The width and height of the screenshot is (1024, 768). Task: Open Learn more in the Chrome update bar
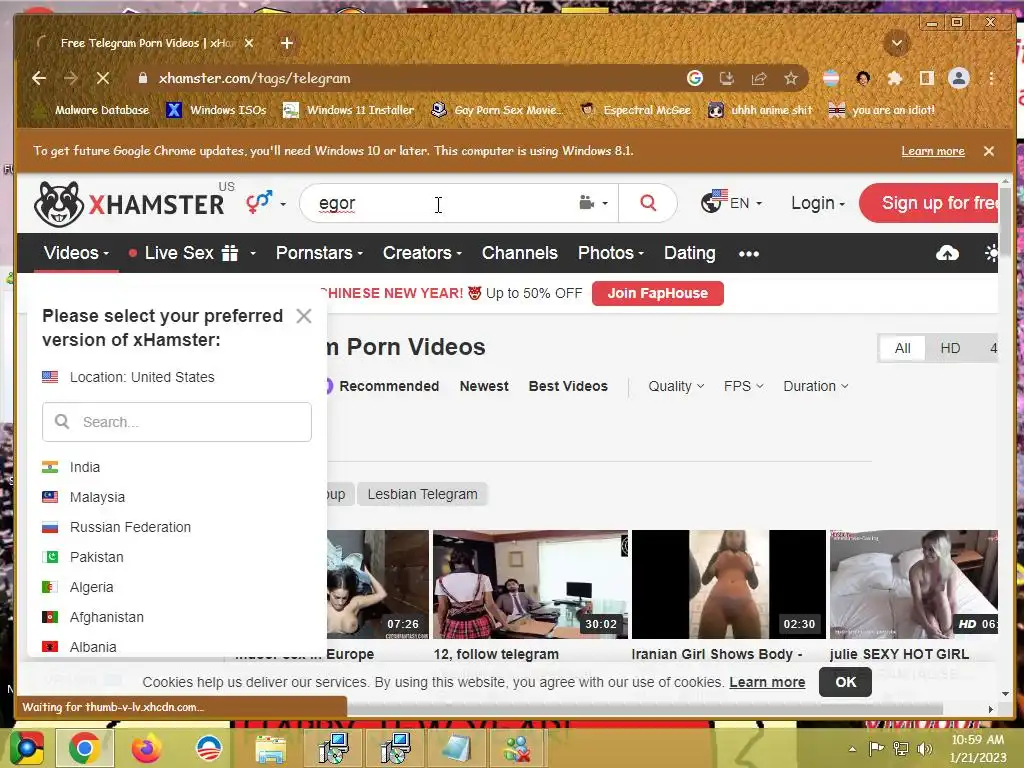[x=933, y=151]
